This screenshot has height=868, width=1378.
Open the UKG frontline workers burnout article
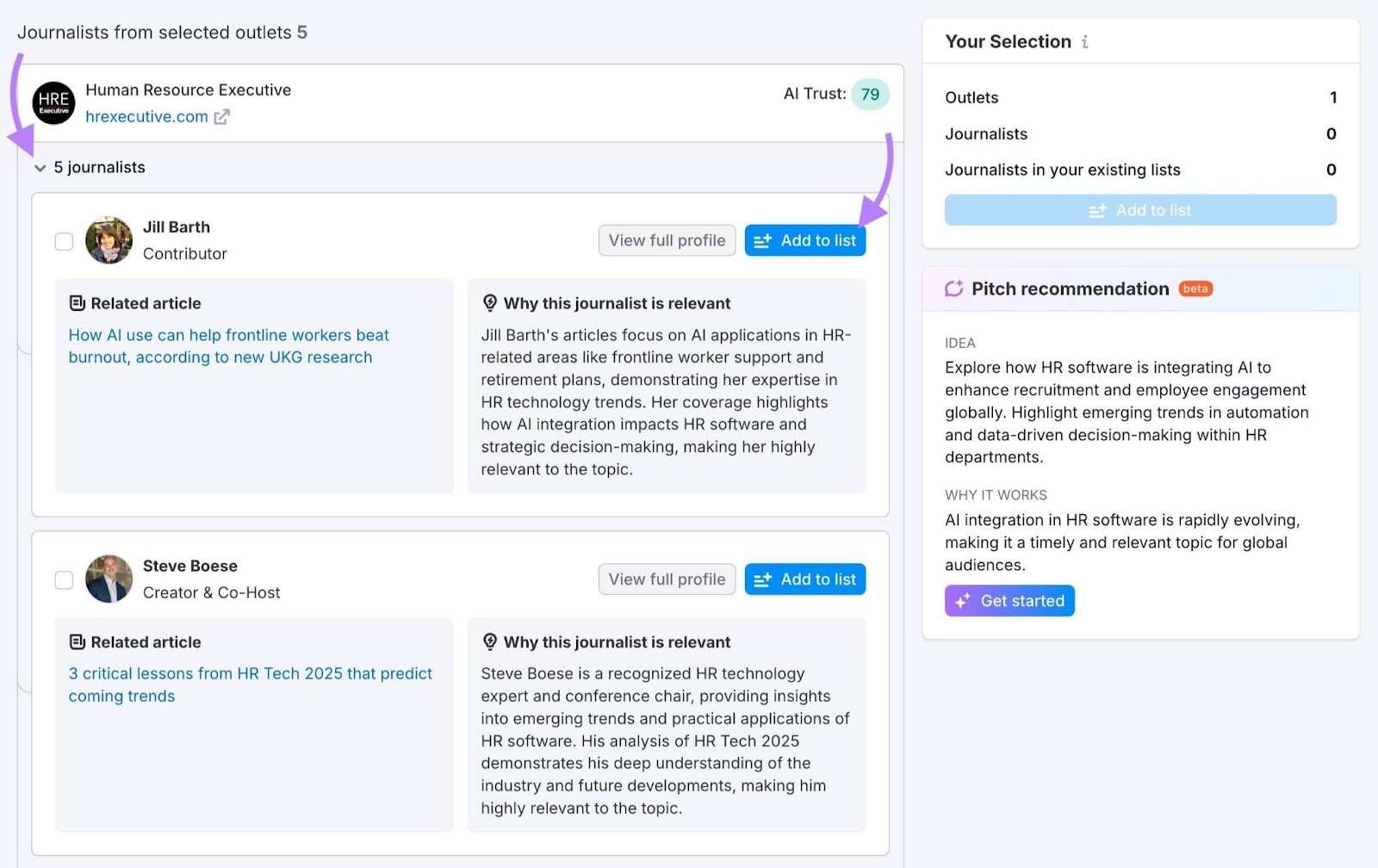click(228, 345)
